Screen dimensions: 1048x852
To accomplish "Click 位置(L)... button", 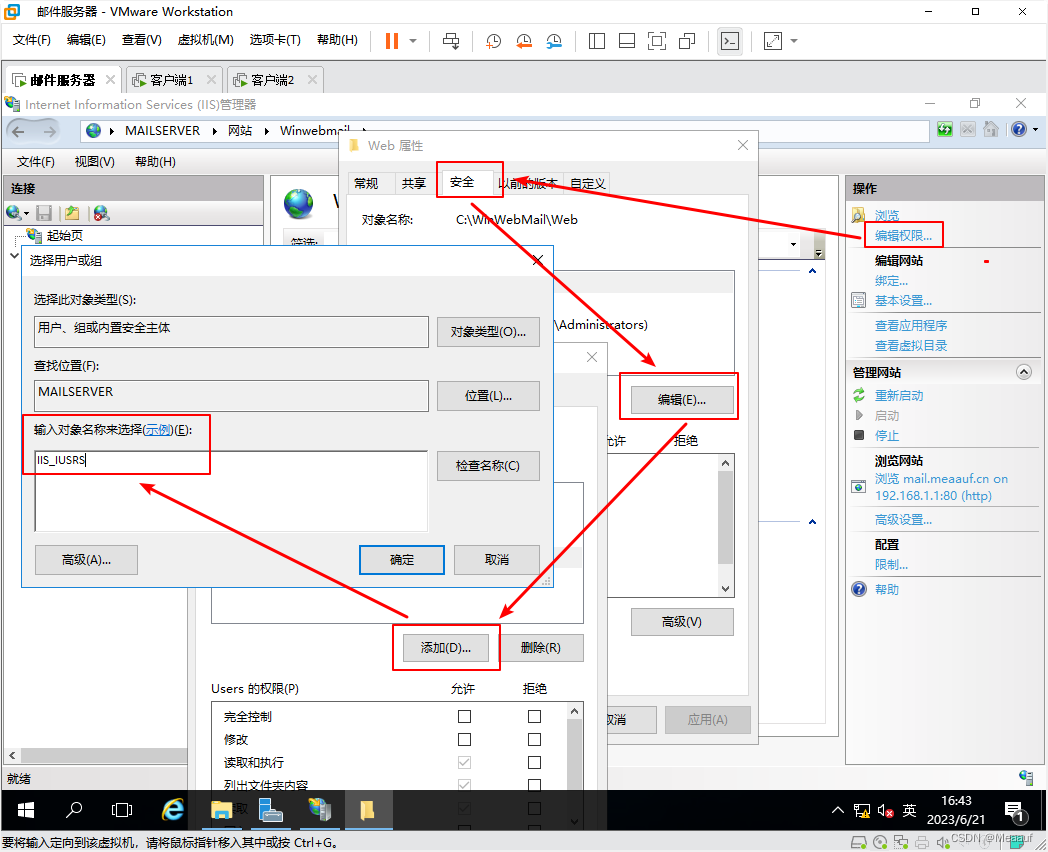I will 488,396.
